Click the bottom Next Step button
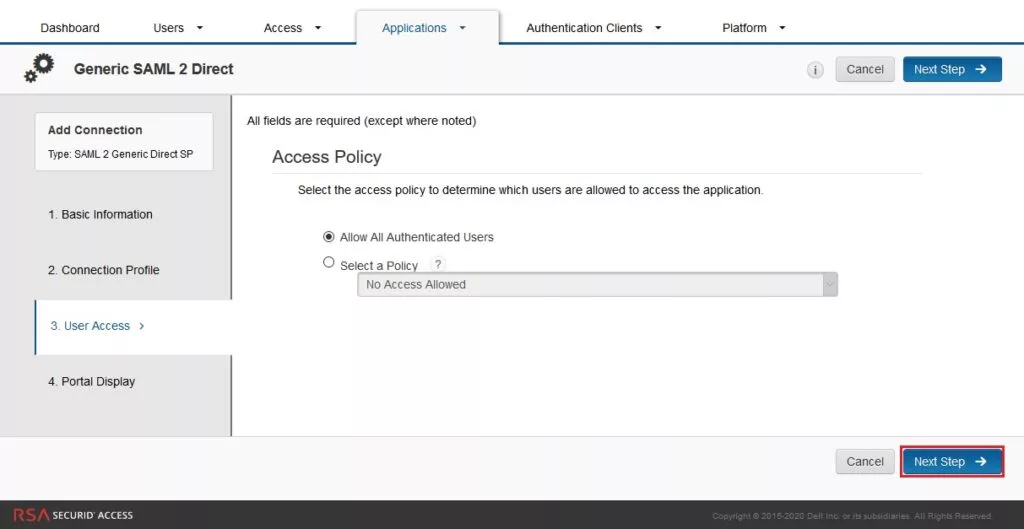 point(952,462)
